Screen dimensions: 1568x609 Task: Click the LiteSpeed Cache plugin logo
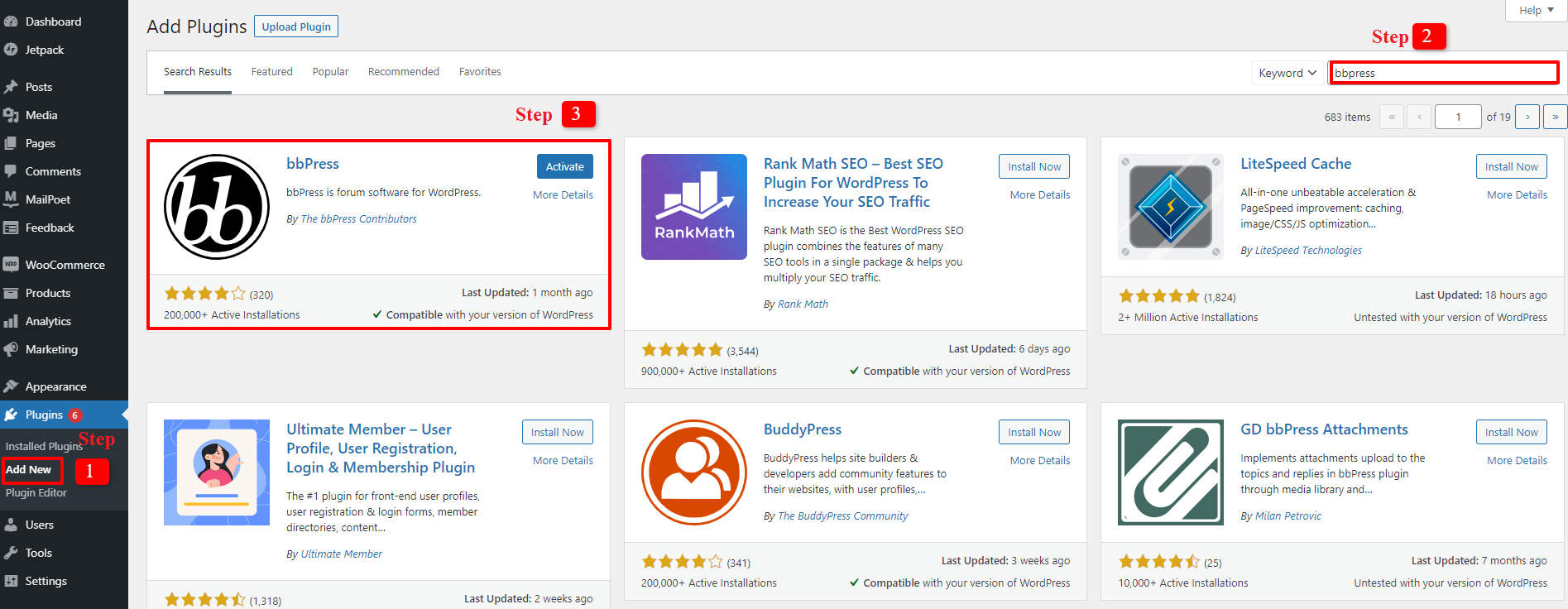coord(1171,207)
